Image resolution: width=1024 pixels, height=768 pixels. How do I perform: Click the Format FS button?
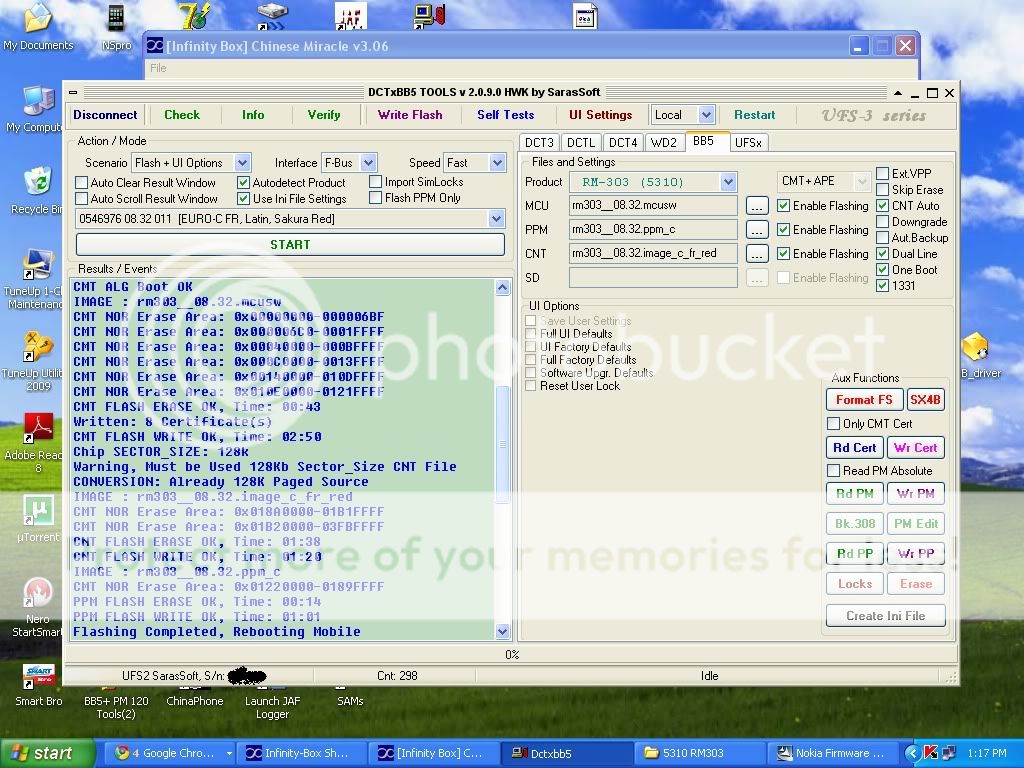(x=864, y=400)
